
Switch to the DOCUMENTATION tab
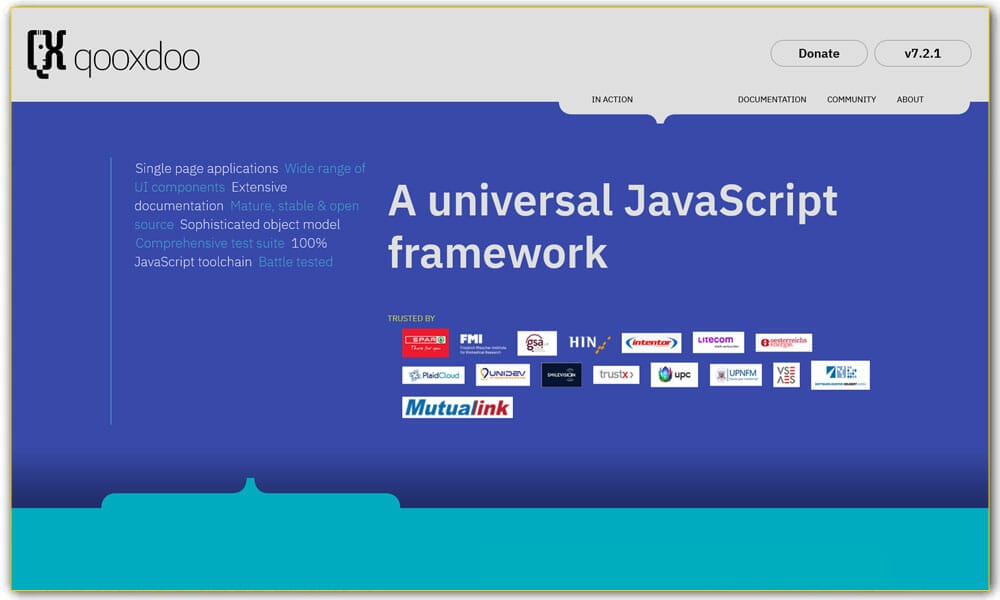[771, 99]
